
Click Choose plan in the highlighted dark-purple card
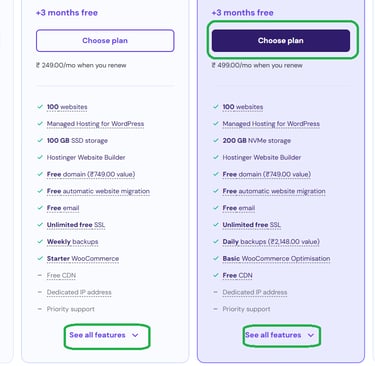tap(281, 41)
